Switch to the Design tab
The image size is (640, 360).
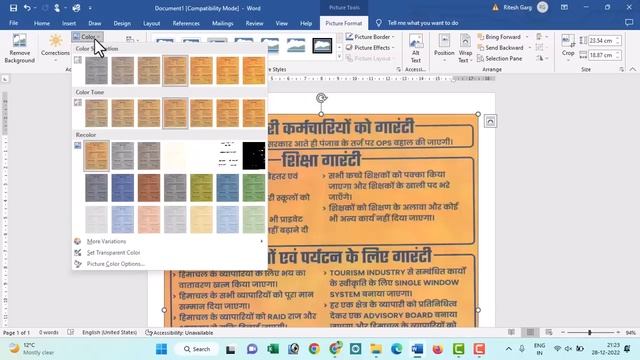tap(122, 23)
